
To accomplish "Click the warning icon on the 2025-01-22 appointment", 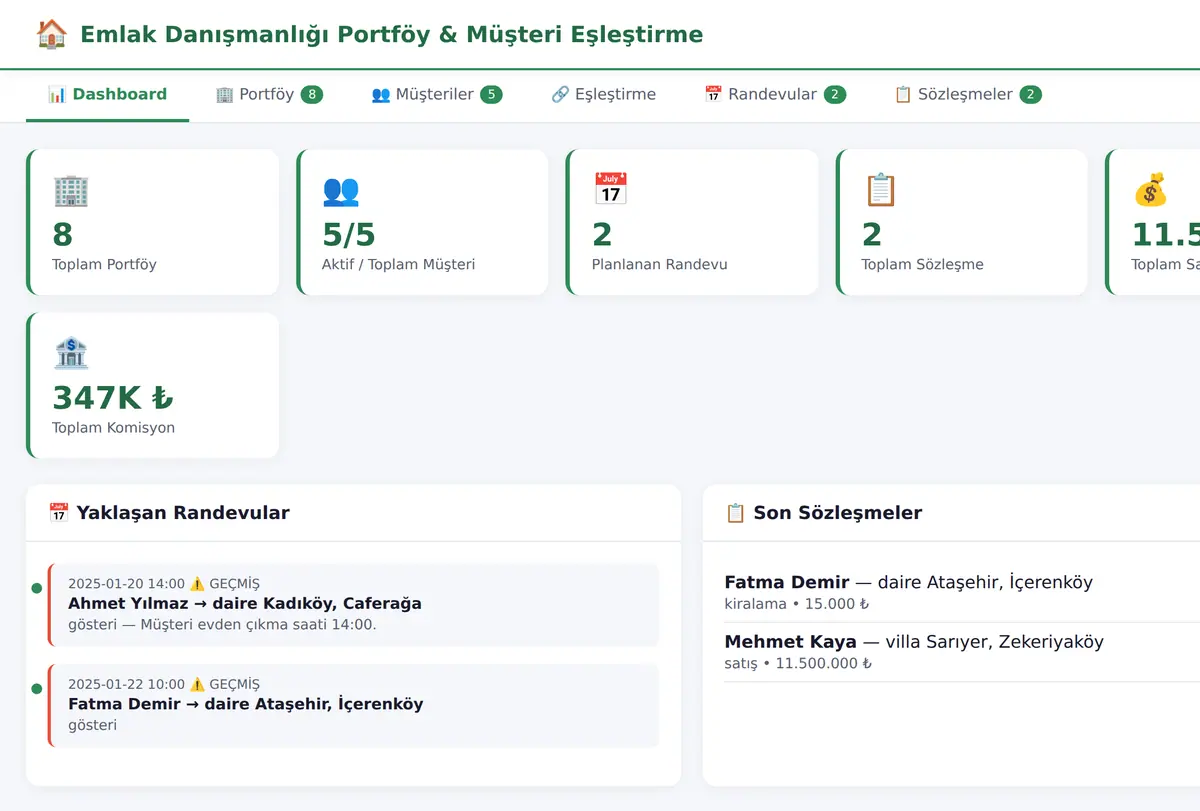I will point(197,684).
